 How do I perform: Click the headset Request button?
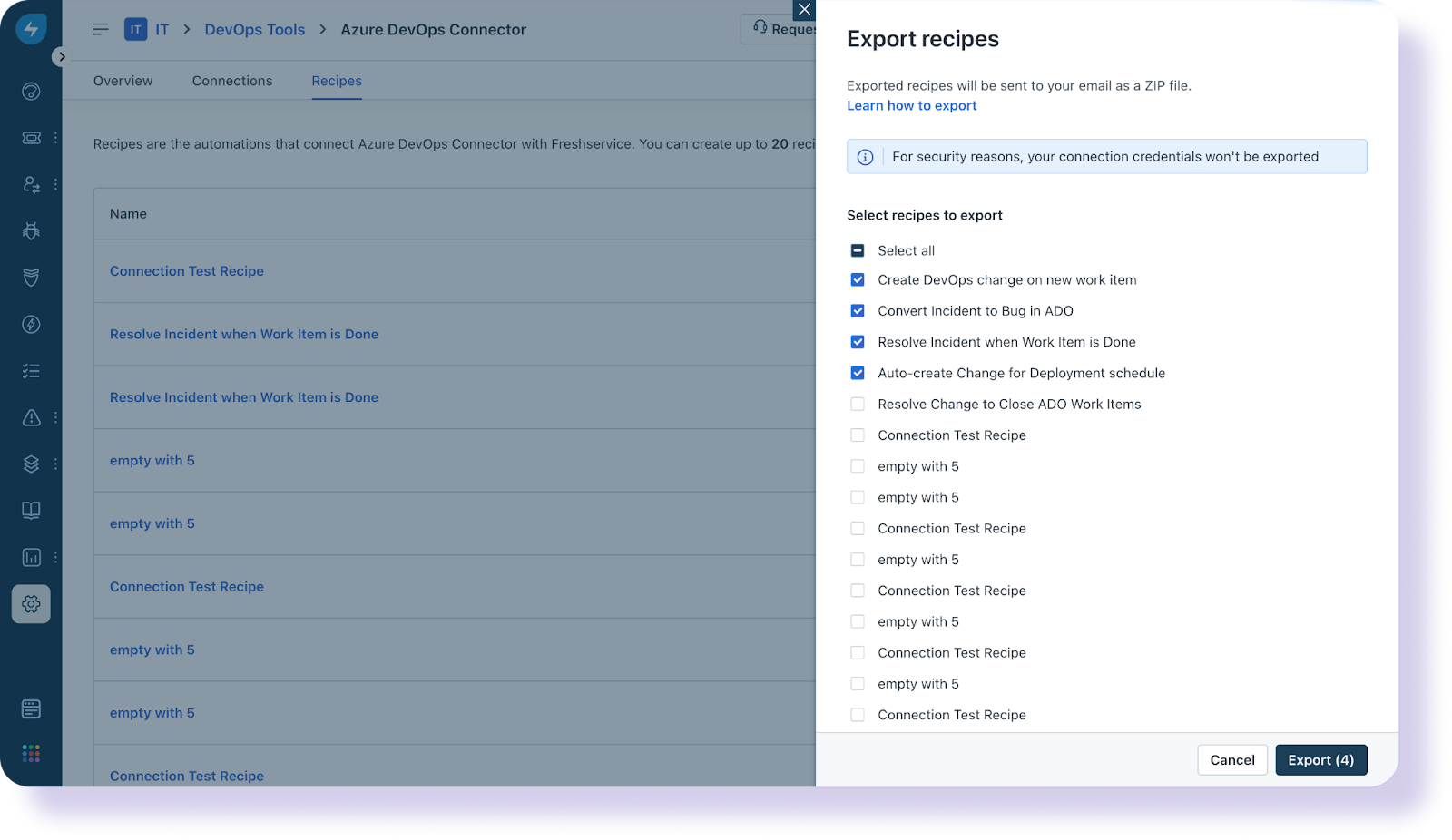tap(779, 29)
